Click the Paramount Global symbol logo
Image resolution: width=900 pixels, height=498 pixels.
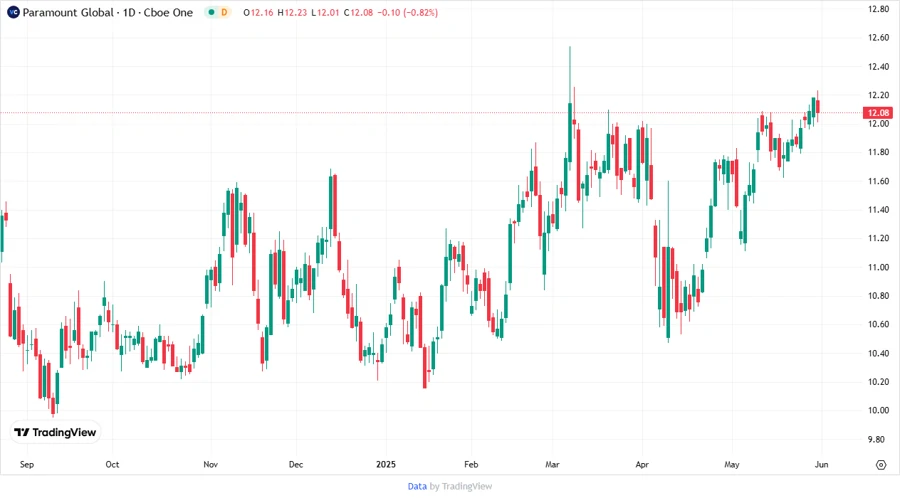[x=13, y=12]
